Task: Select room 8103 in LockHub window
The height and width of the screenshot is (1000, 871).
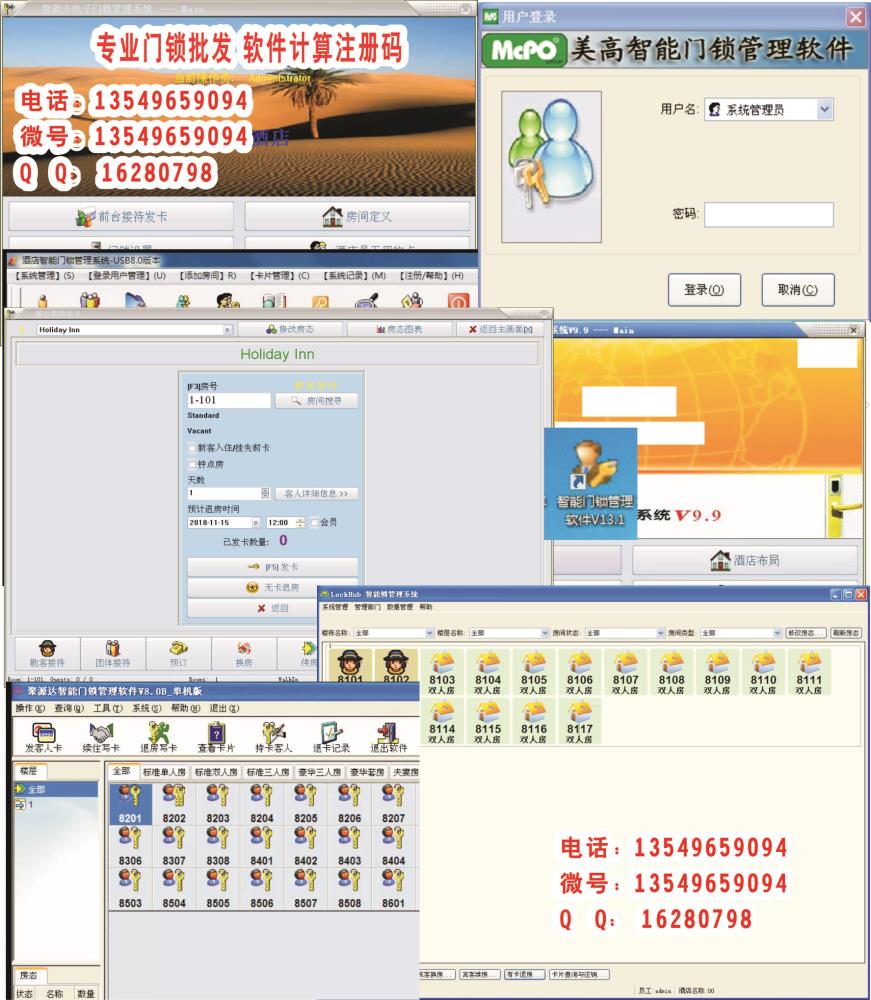Action: [x=442, y=672]
